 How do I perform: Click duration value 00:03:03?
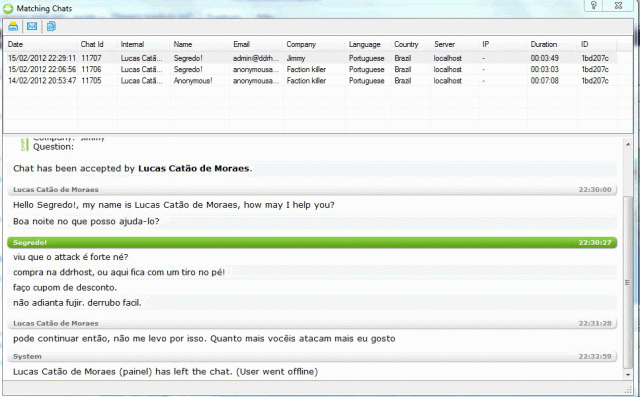[544, 69]
